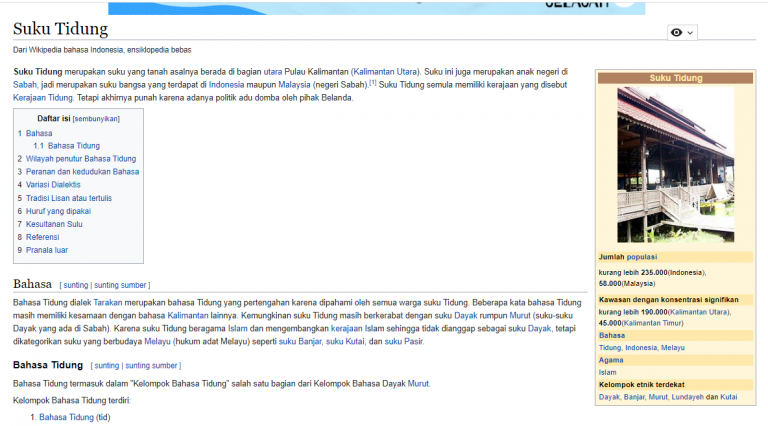This screenshot has width=768, height=426.
Task: Click sunting sumber beside Bahasa heading
Action: [120, 285]
